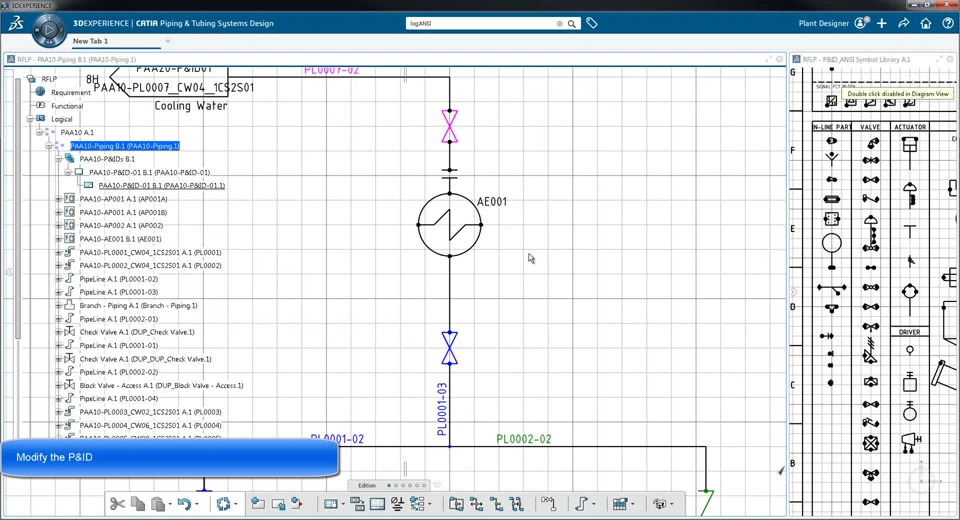Viewport: 960px width, 520px height.
Task: Select the AE001 heat exchanger symbol
Action: pyautogui.click(x=449, y=225)
